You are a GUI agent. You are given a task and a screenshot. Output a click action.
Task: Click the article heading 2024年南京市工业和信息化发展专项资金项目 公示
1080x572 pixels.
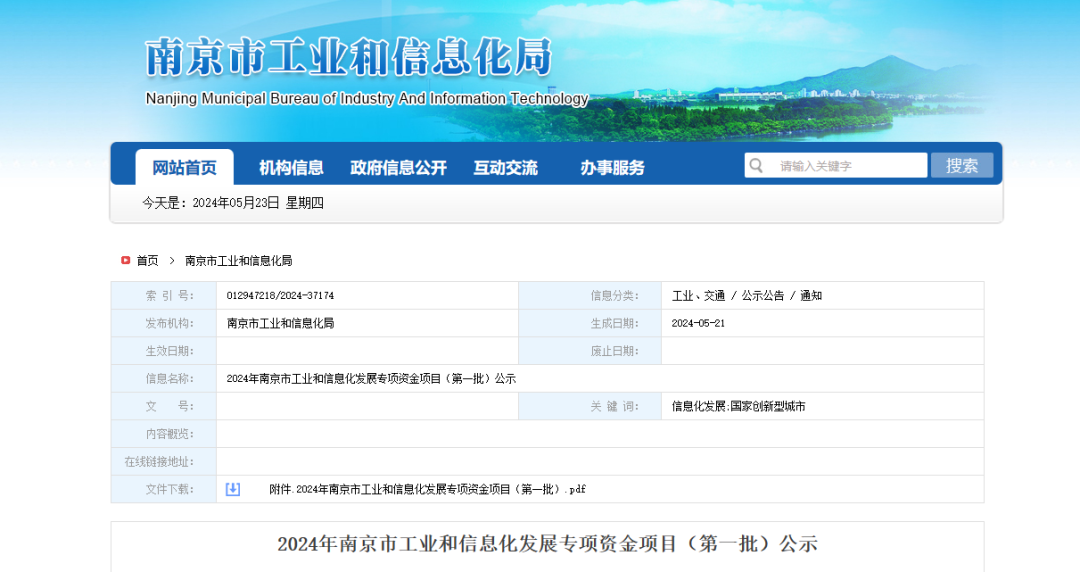pyautogui.click(x=547, y=544)
